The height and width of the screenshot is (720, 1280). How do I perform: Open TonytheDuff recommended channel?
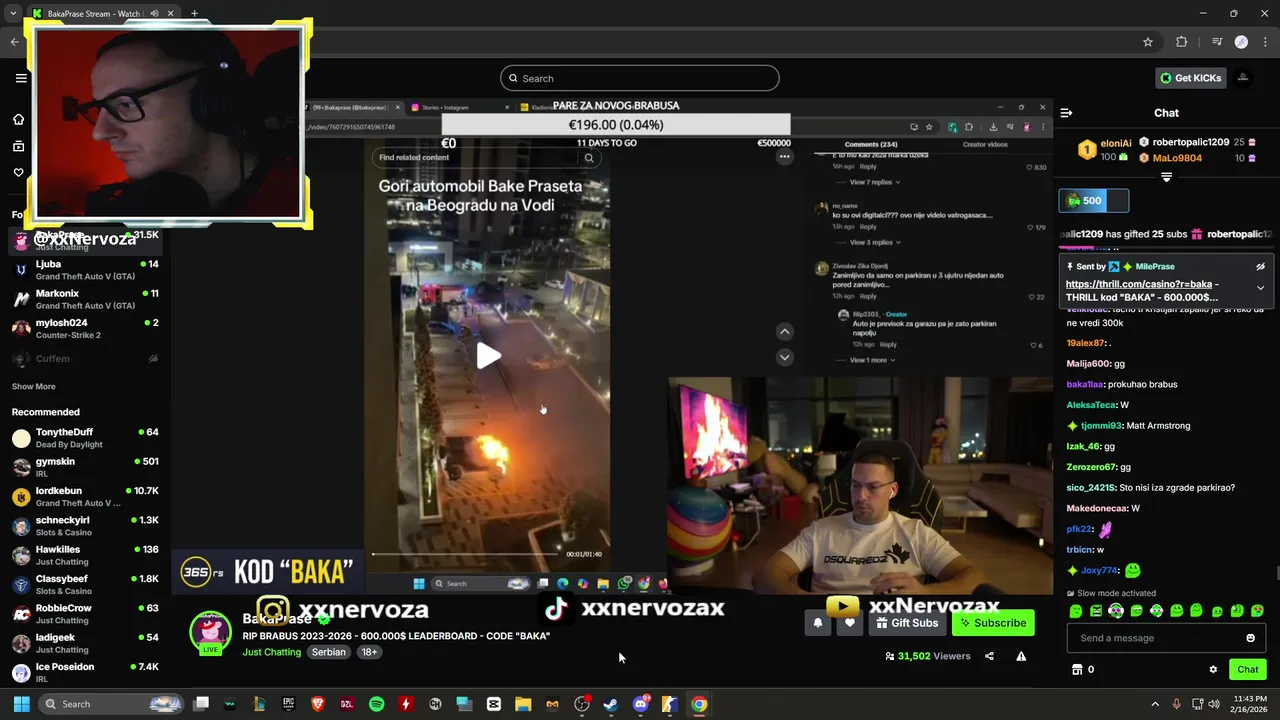(85, 438)
